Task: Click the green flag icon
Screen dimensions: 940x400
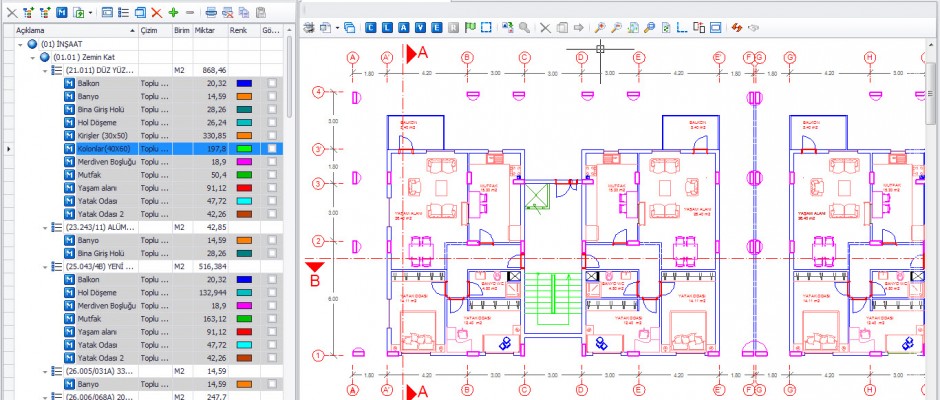Action: pos(470,28)
